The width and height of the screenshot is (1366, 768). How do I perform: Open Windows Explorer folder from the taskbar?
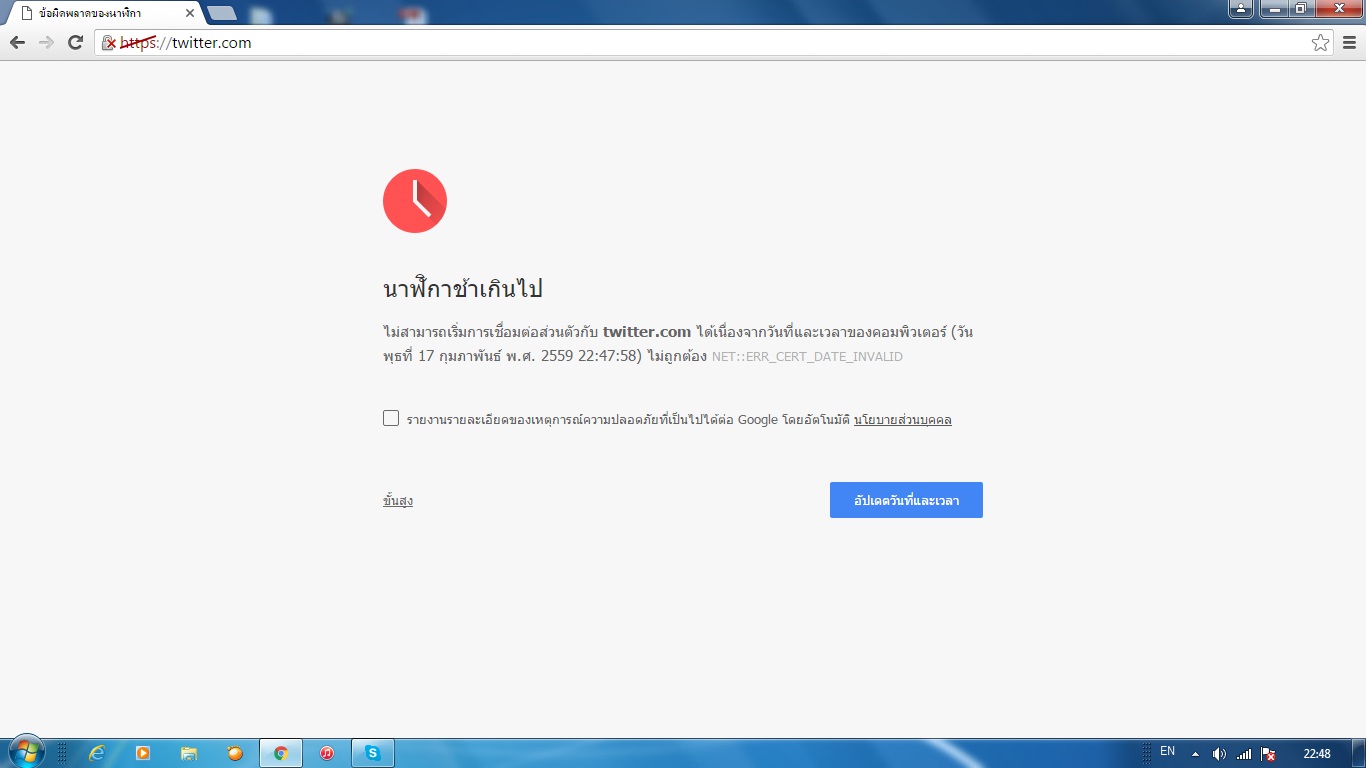189,753
